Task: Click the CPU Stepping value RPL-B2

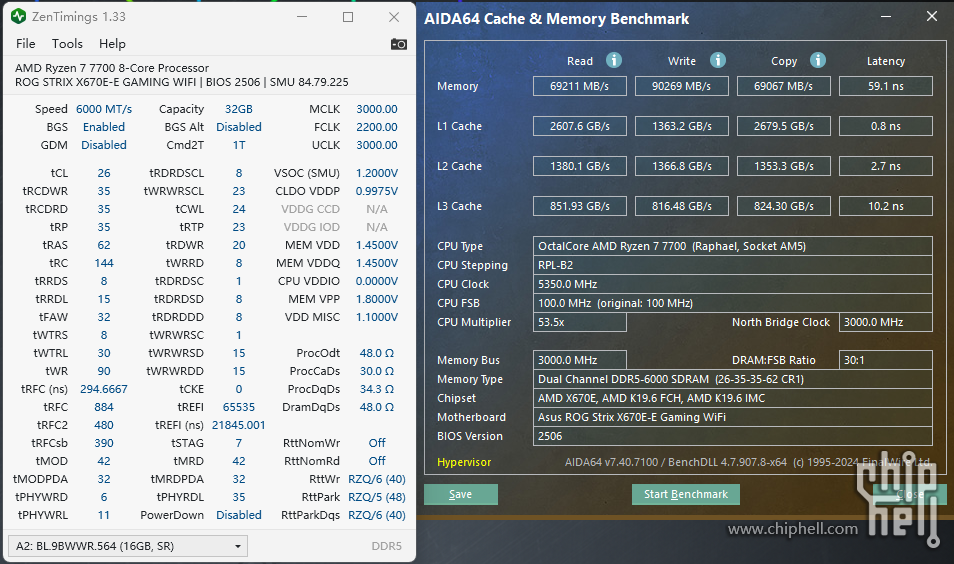Action: pos(733,265)
